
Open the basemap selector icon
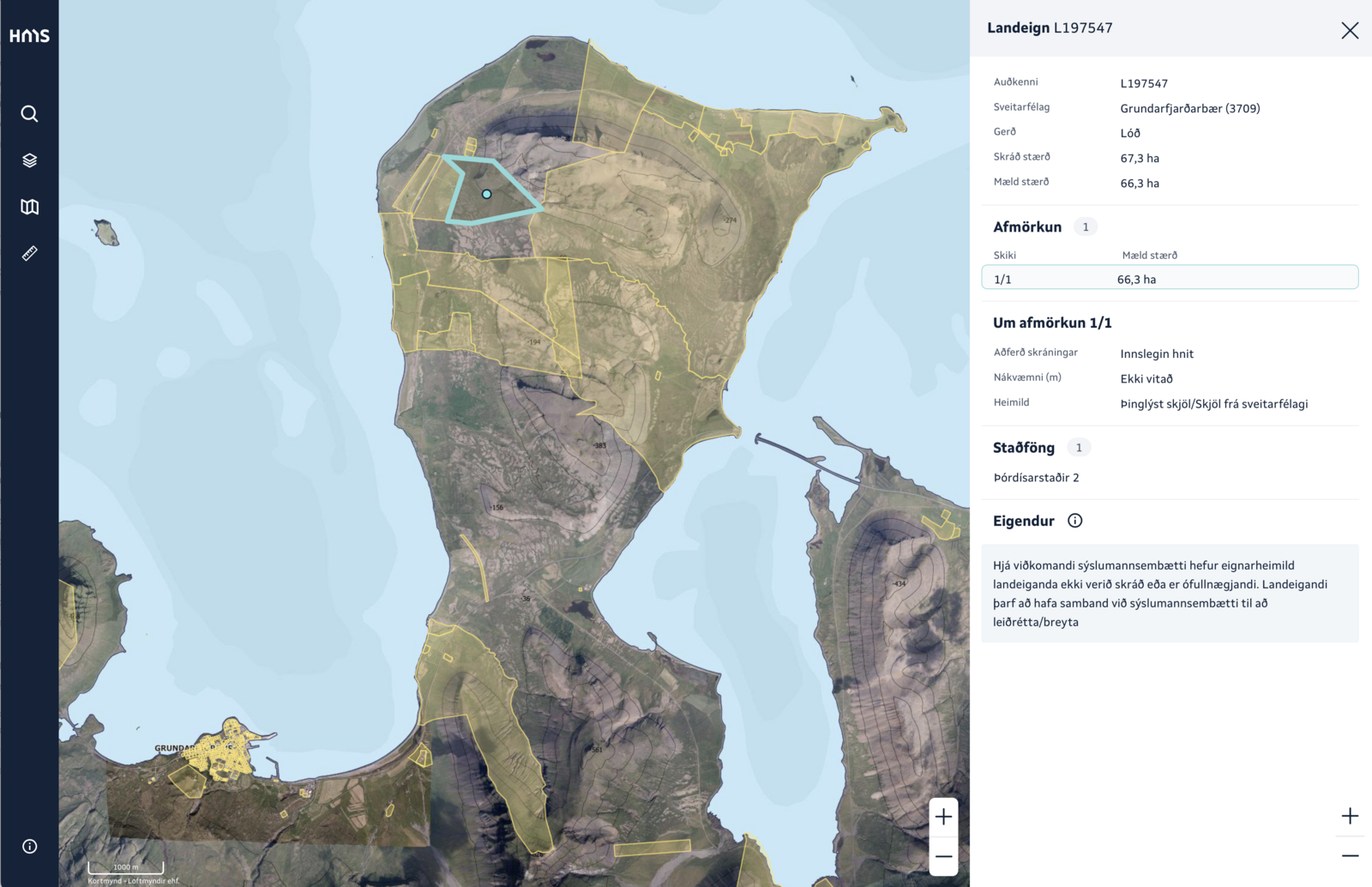coord(29,207)
